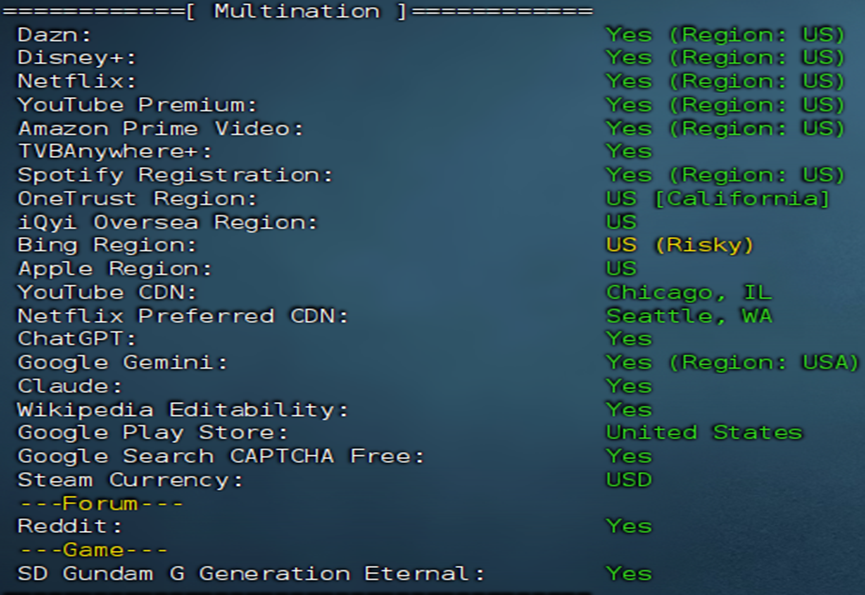Screen dimensions: 865x595
Task: Click the Amazon Prime Video label
Action: pos(160,129)
